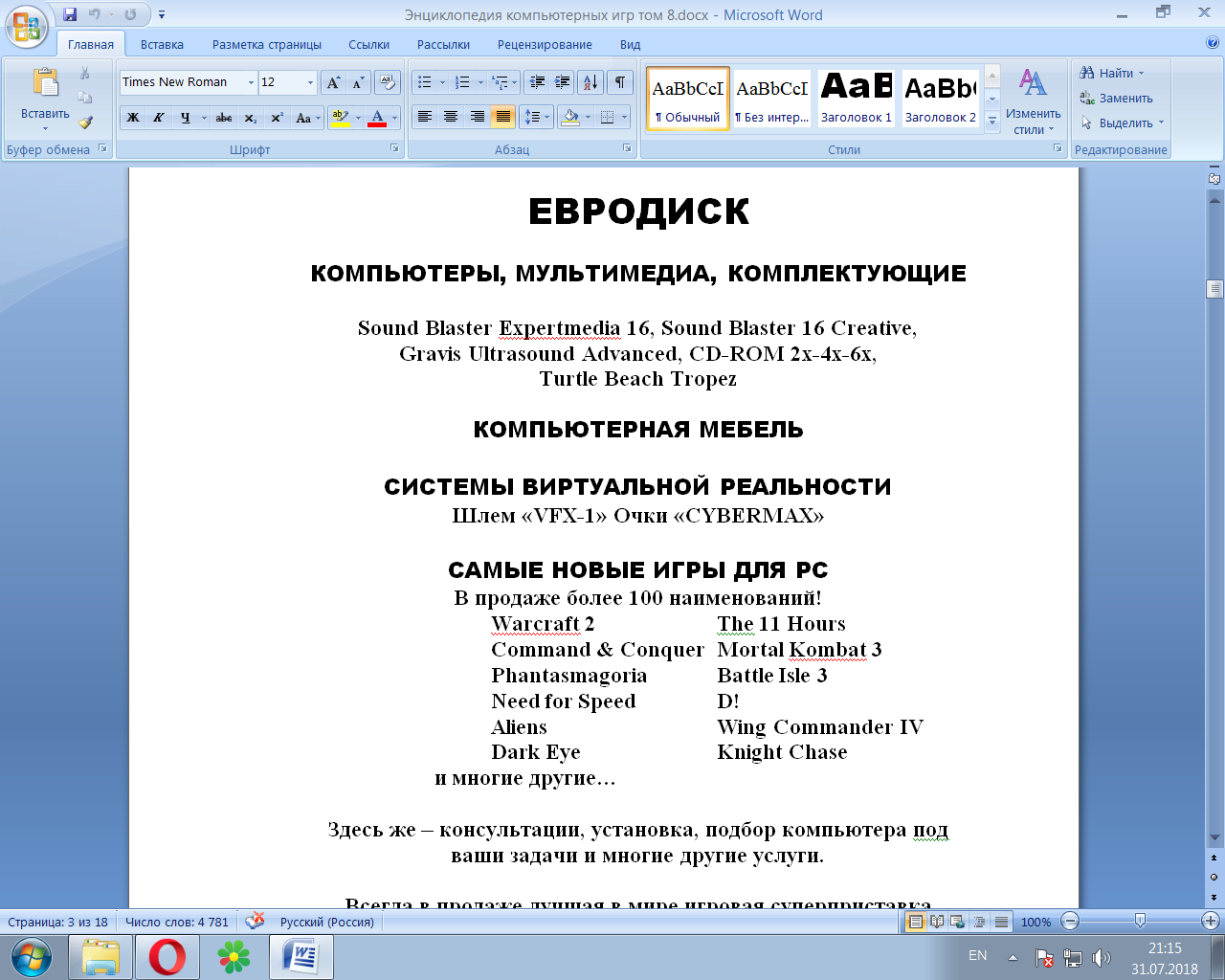Screen dimensions: 1225x980
Task: Click the Заменить replace button
Action: tap(1116, 98)
